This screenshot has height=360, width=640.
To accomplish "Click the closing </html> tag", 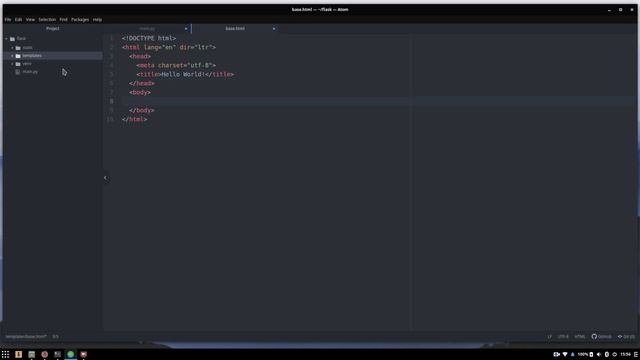I will (x=134, y=119).
